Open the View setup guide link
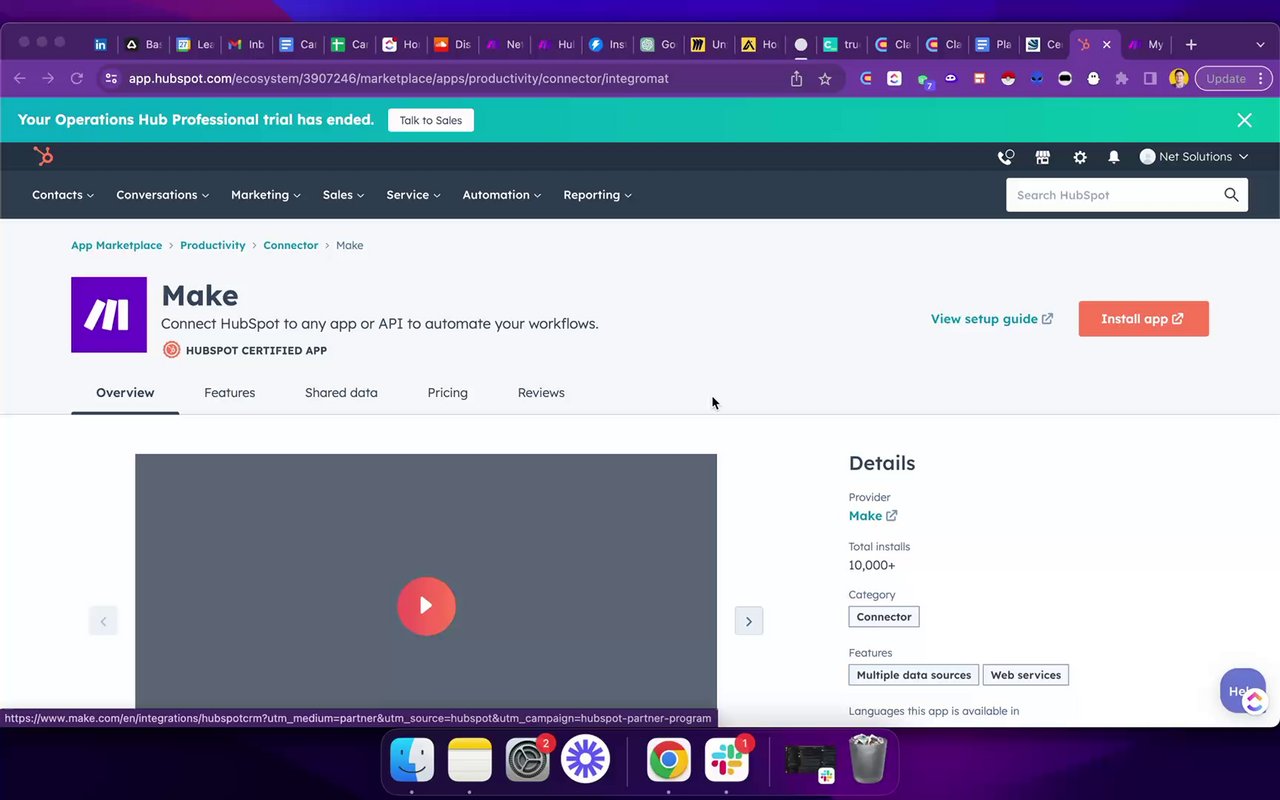This screenshot has width=1280, height=800. click(x=992, y=319)
